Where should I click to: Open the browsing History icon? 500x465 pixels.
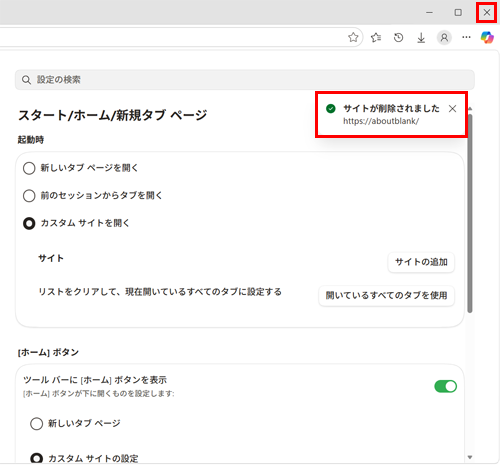point(398,38)
